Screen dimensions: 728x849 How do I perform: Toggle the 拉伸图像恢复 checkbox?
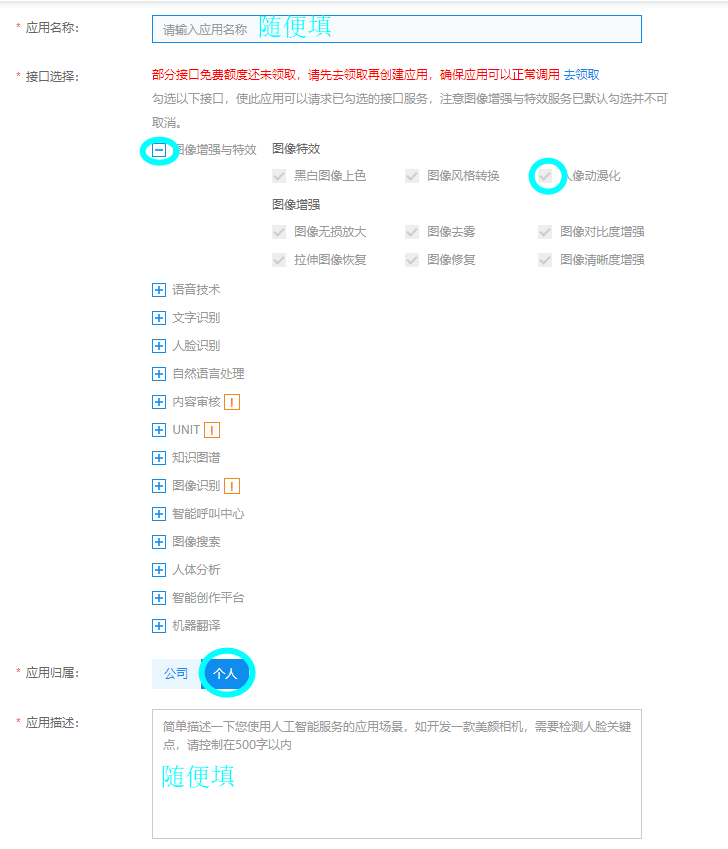tap(279, 260)
